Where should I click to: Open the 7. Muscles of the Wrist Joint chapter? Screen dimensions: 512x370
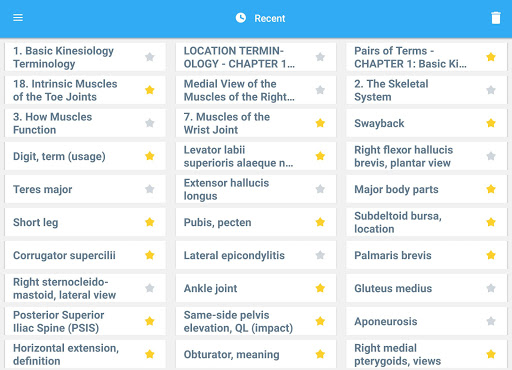tap(256, 123)
